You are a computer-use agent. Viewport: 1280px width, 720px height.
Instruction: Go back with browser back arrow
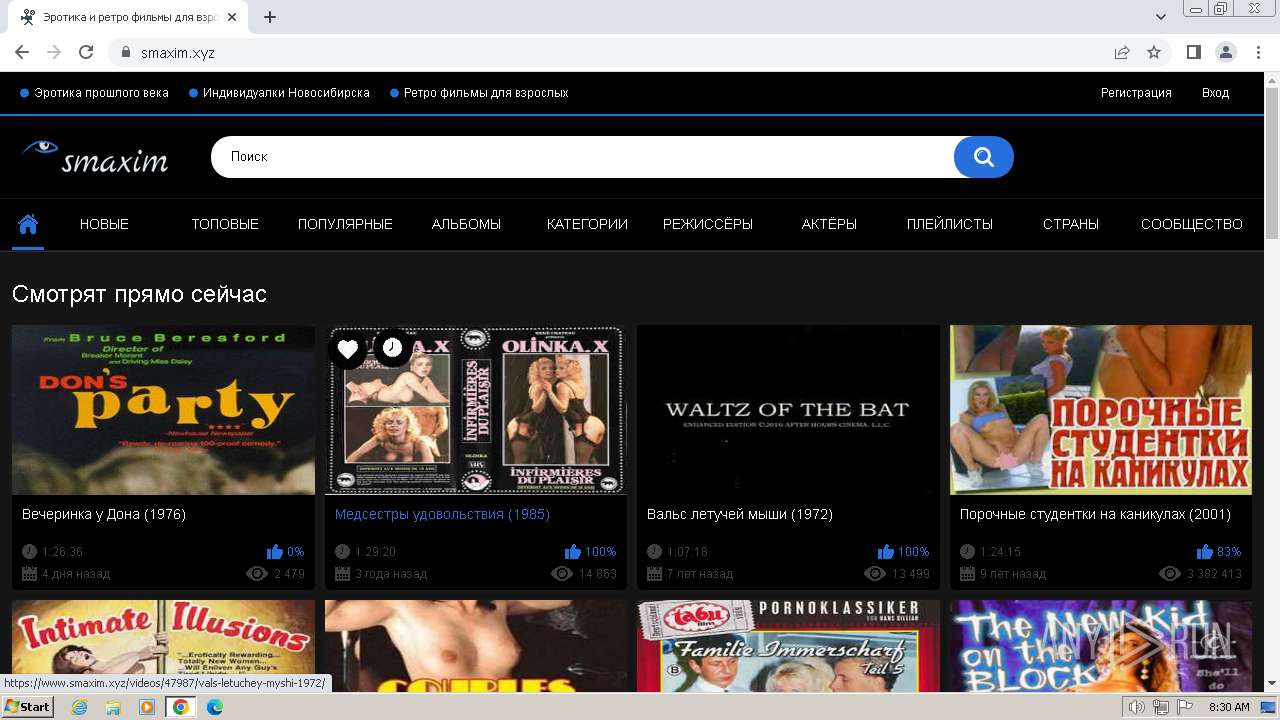pyautogui.click(x=22, y=53)
